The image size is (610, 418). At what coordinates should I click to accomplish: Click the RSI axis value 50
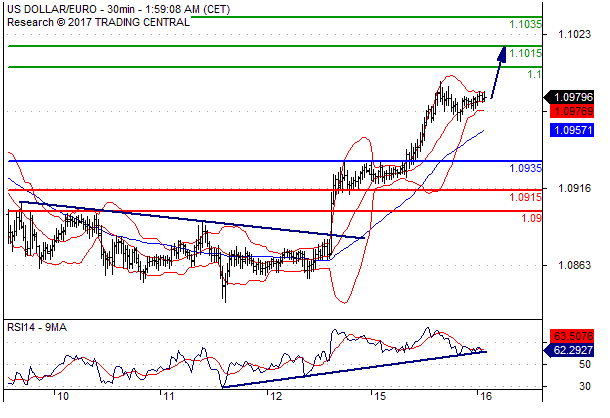pyautogui.click(x=585, y=365)
